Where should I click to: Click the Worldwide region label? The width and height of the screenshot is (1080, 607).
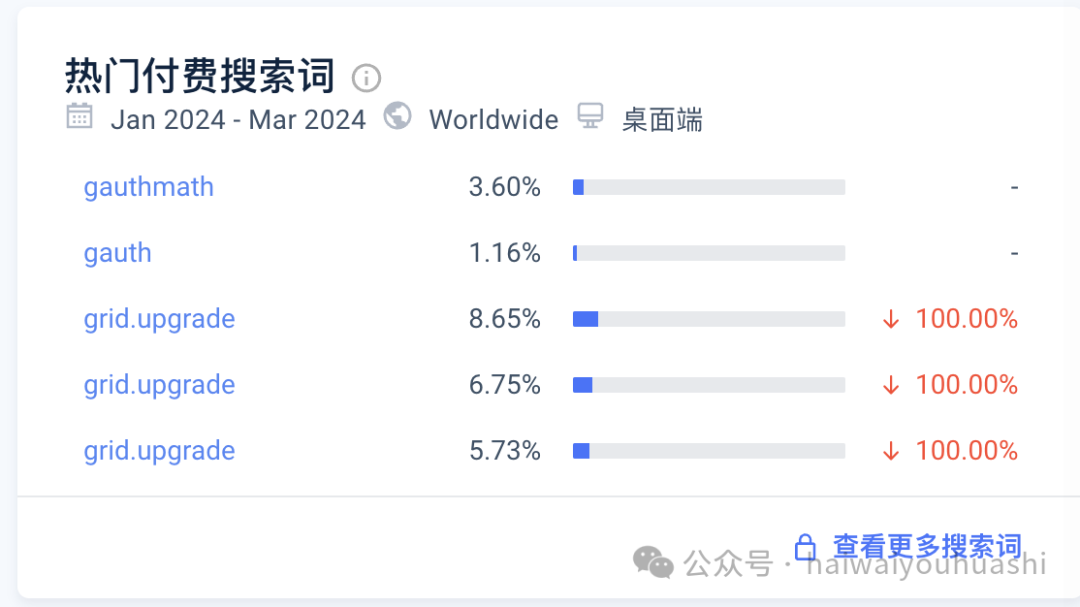[493, 120]
